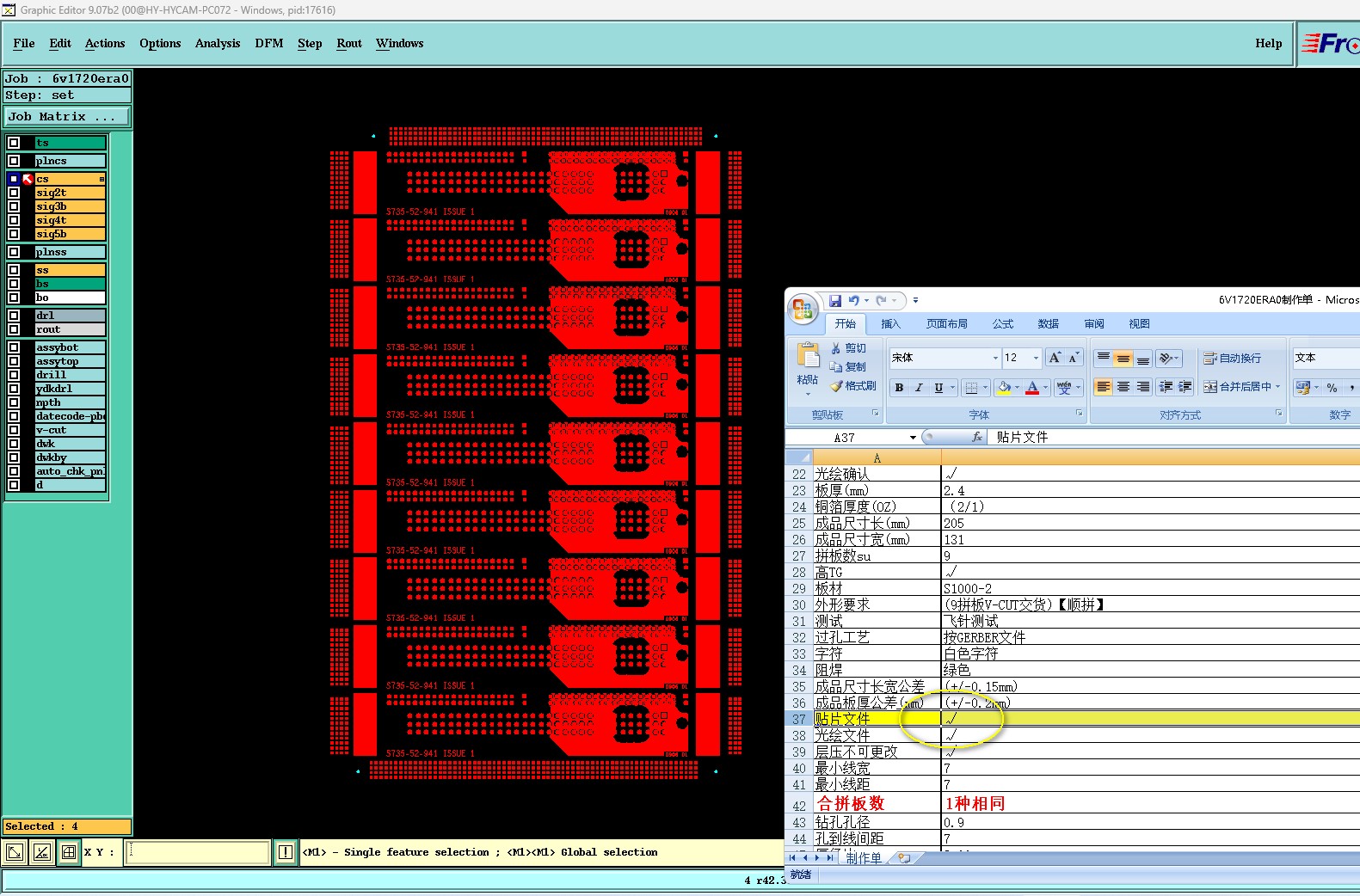Click the Cut (剪切) scissors button
This screenshot has height=896, width=1360.
pyautogui.click(x=849, y=348)
